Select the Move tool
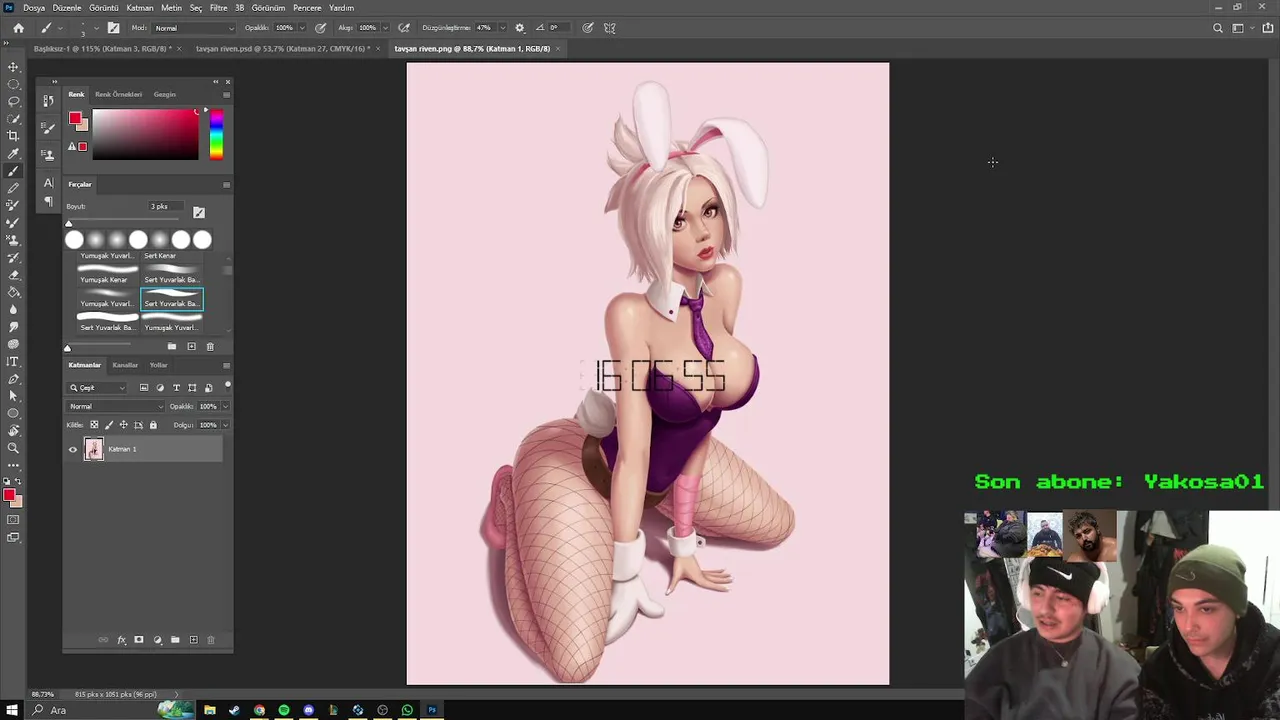Screen dimensions: 1280x720 13,66
